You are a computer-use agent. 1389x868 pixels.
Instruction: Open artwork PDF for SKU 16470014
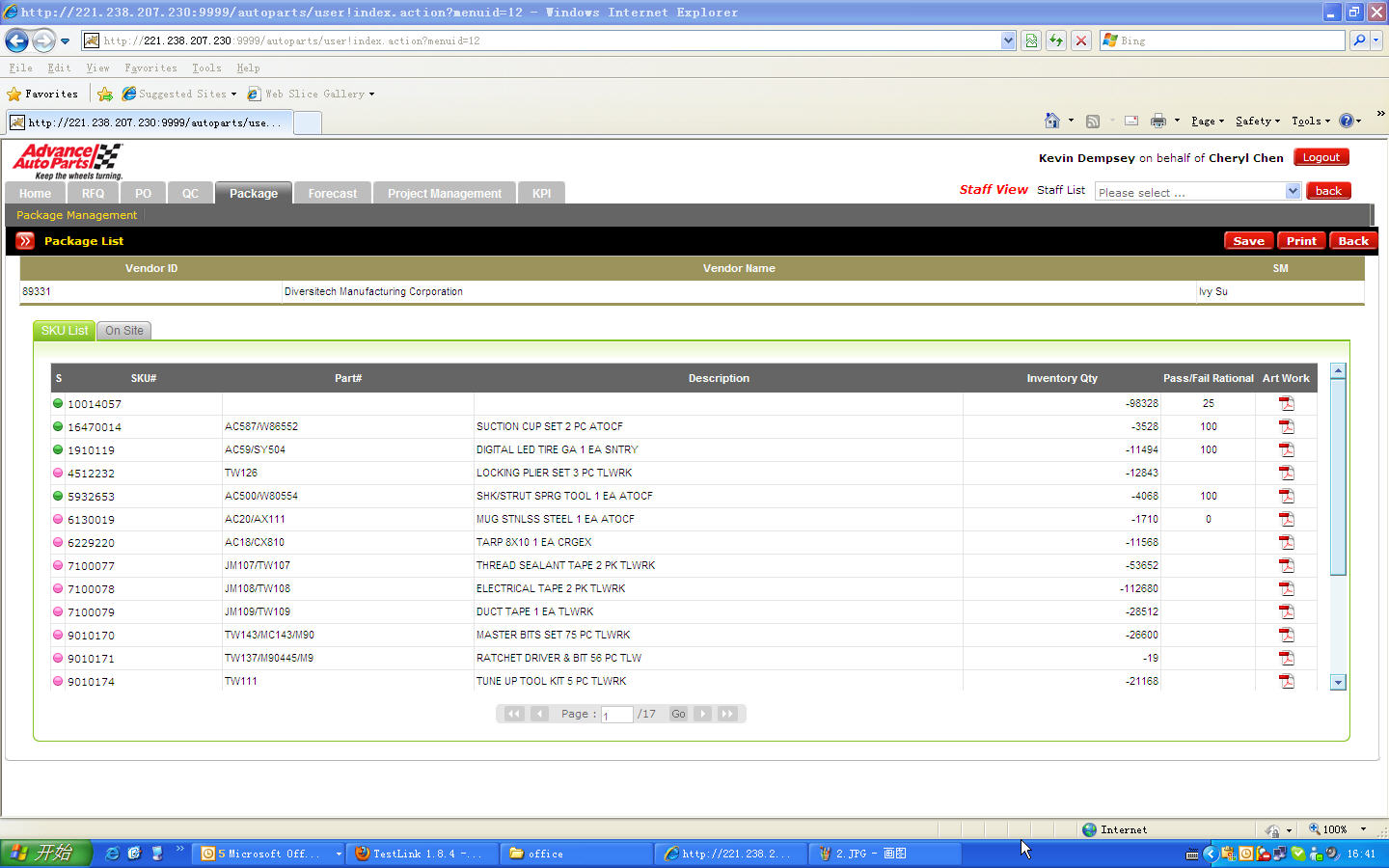1286,426
